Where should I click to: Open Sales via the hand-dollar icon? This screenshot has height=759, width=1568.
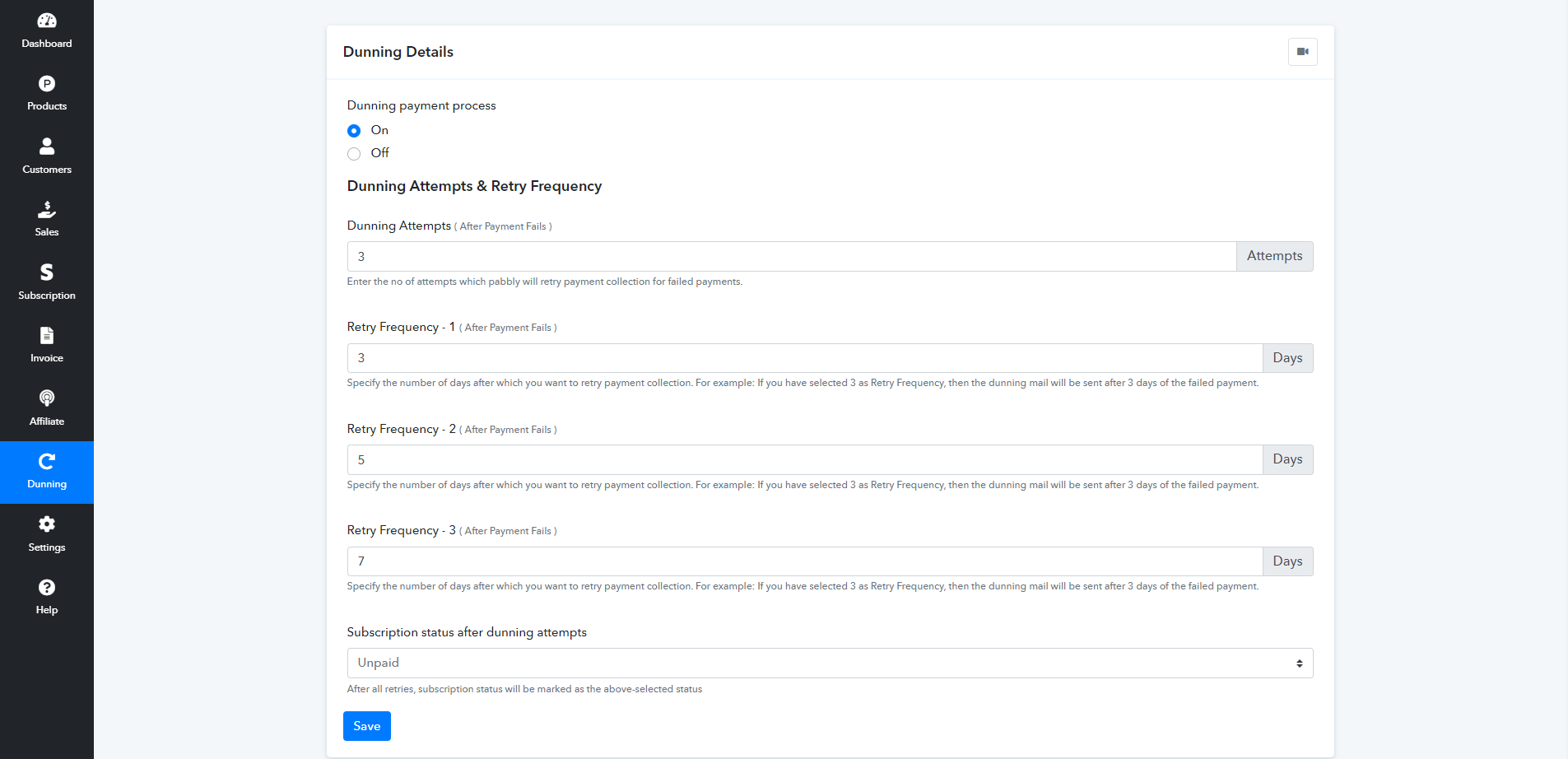click(x=47, y=210)
